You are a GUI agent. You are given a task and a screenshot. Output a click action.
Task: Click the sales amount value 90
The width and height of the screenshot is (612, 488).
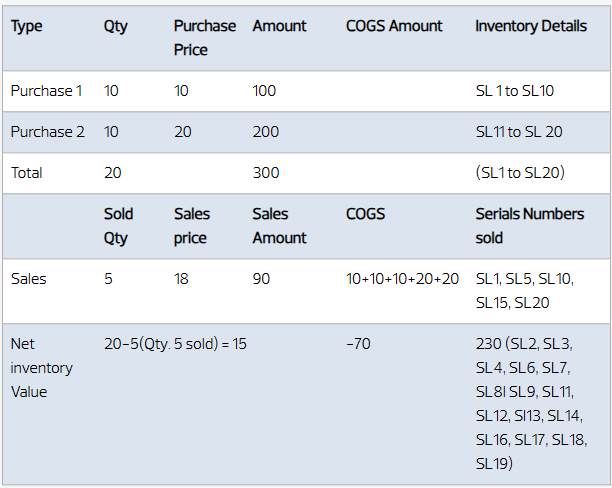pyautogui.click(x=262, y=279)
